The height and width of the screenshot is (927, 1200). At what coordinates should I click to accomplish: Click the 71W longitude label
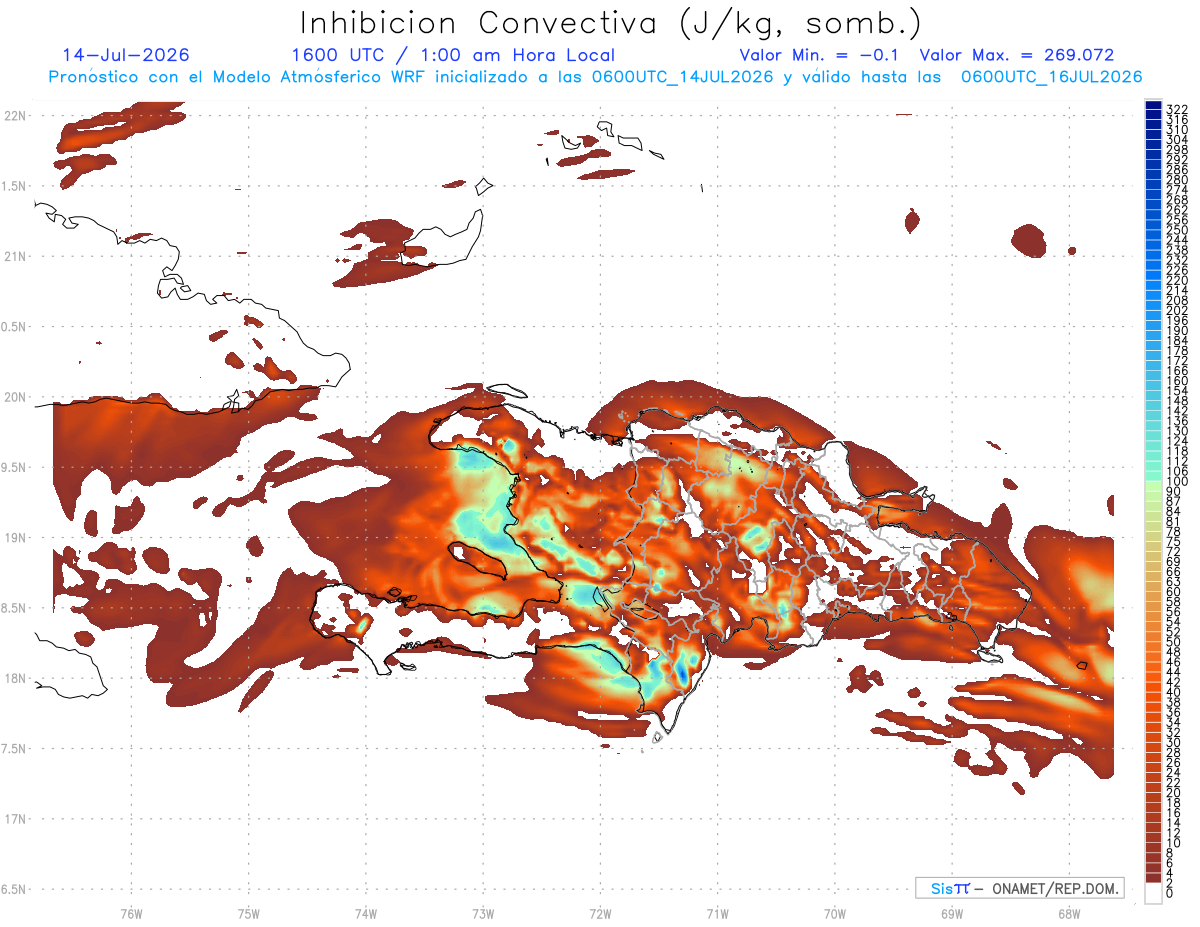(717, 913)
